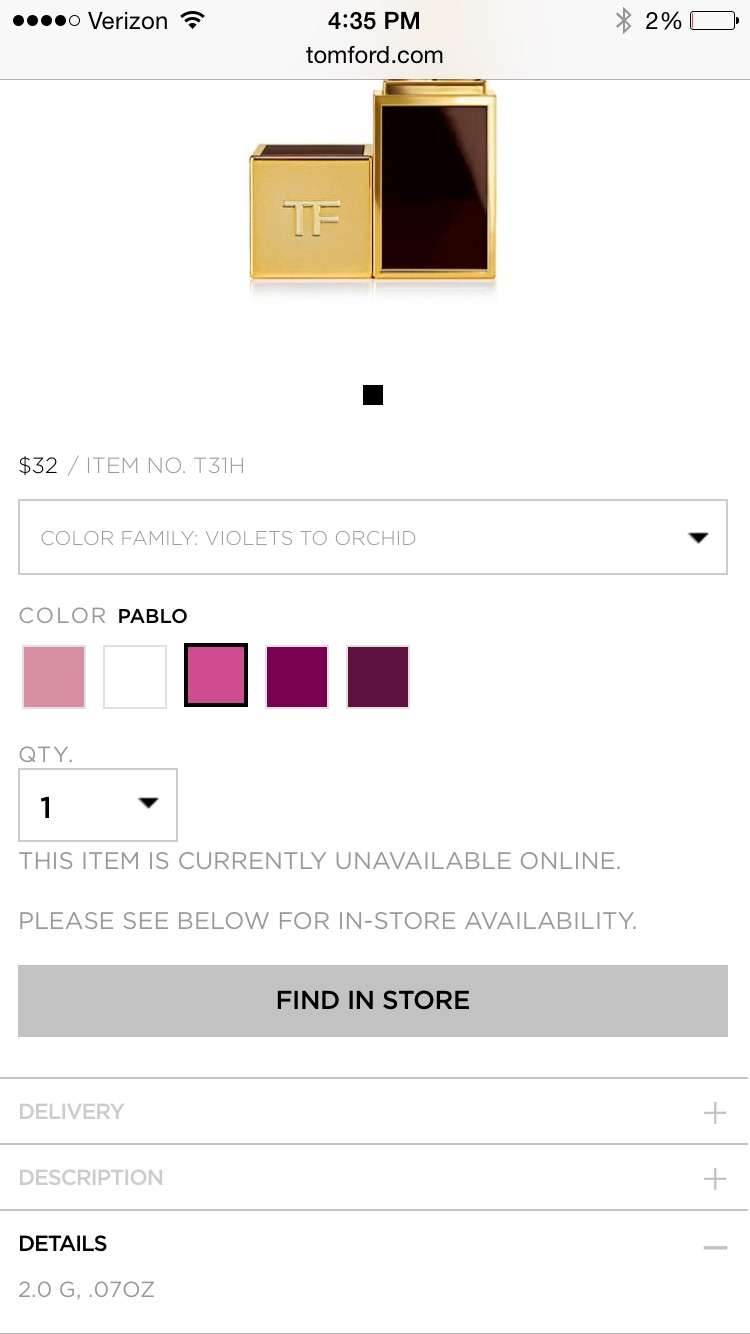
Task: Open the quantity dropdown
Action: click(98, 805)
